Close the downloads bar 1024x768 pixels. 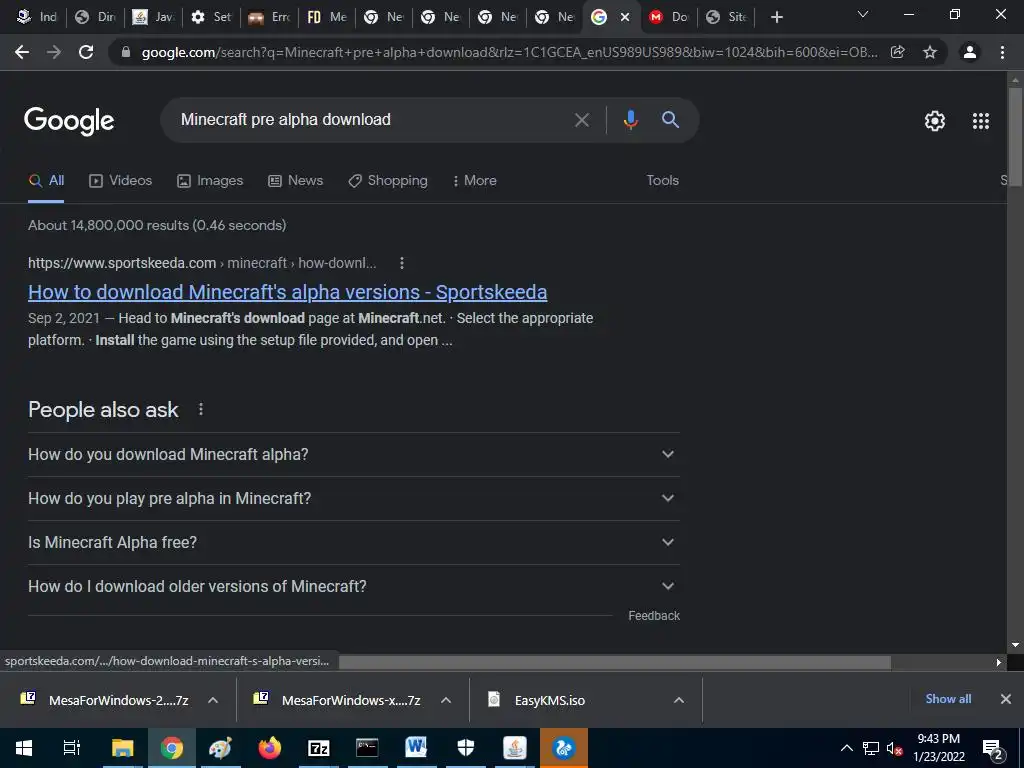click(1006, 699)
